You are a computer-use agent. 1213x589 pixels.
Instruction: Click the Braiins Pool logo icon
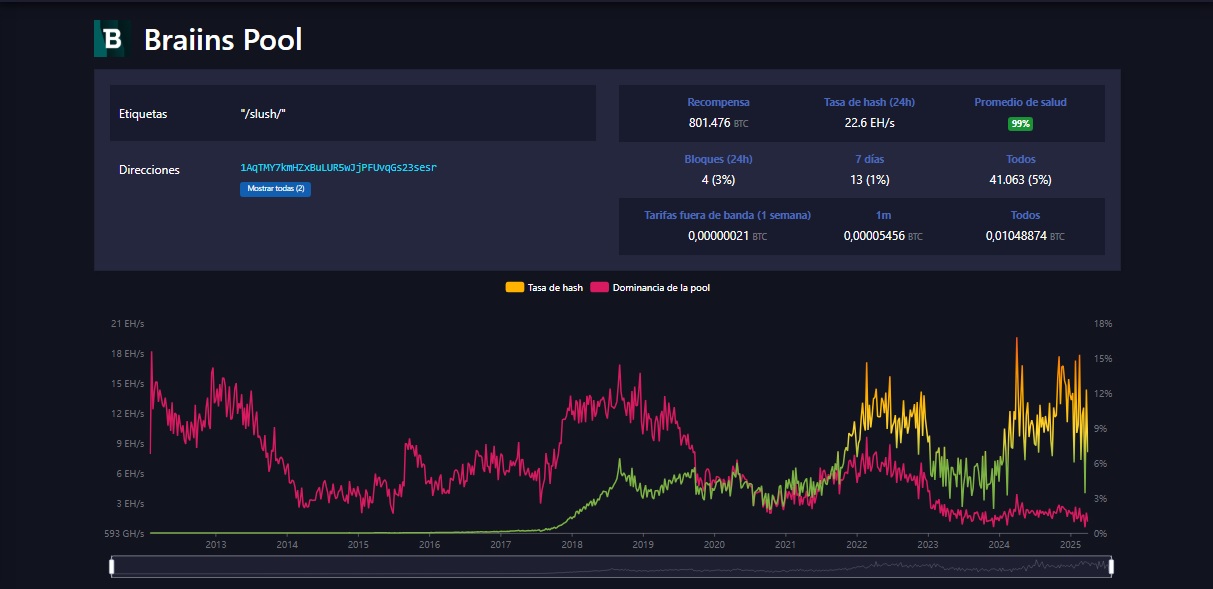110,40
